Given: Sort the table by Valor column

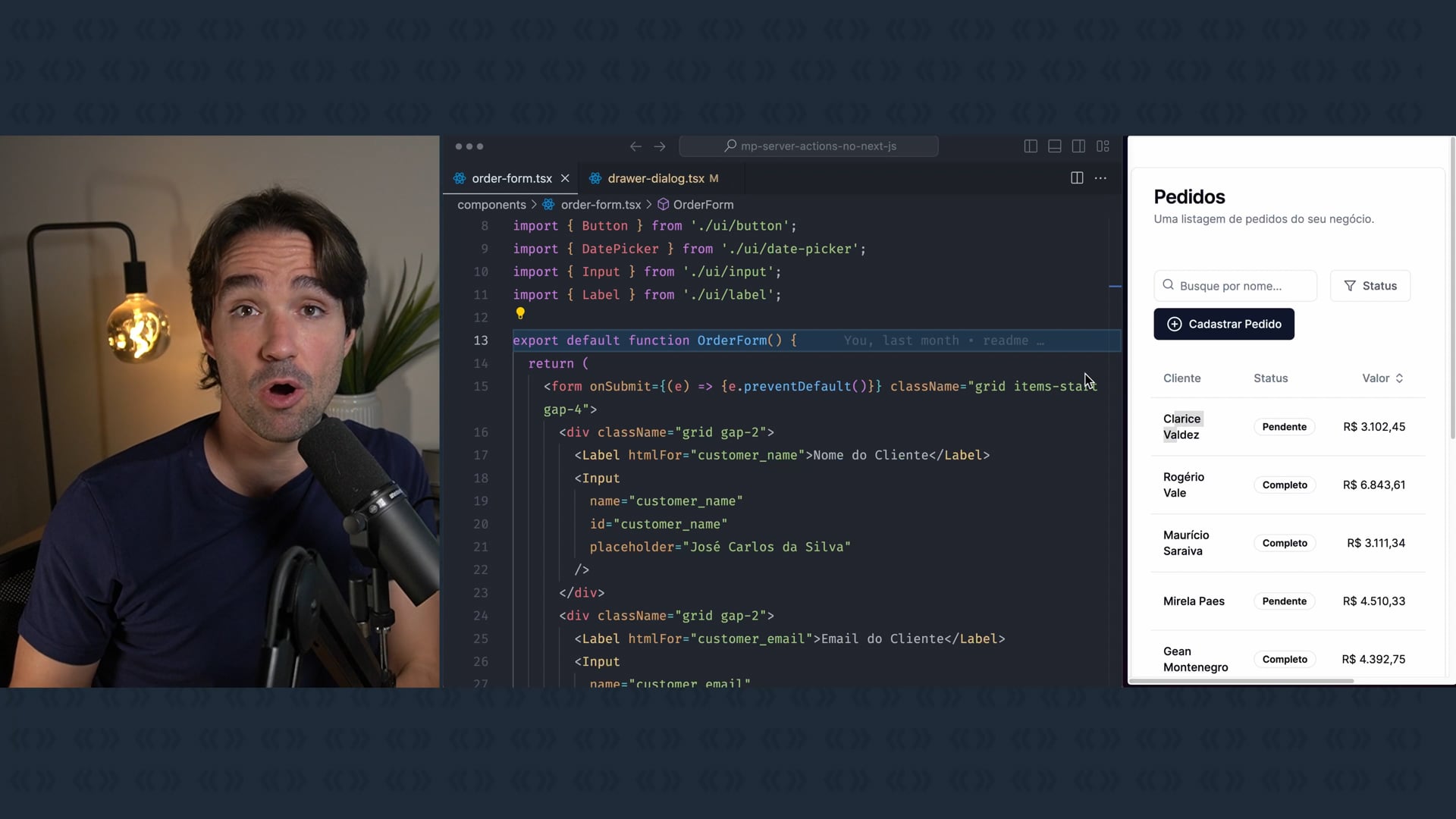Looking at the screenshot, I should [x=1382, y=378].
